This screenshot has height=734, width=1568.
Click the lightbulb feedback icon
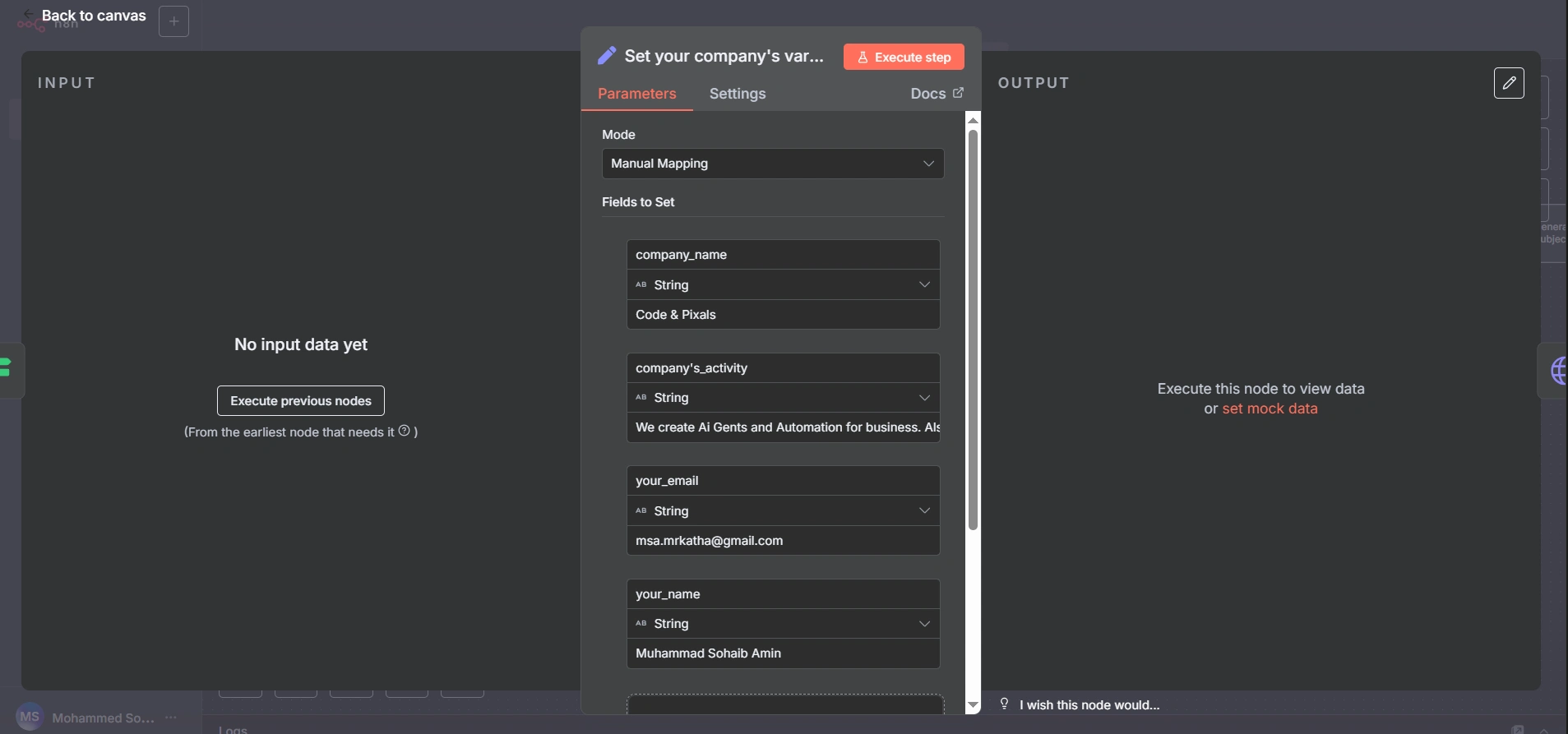[1004, 704]
